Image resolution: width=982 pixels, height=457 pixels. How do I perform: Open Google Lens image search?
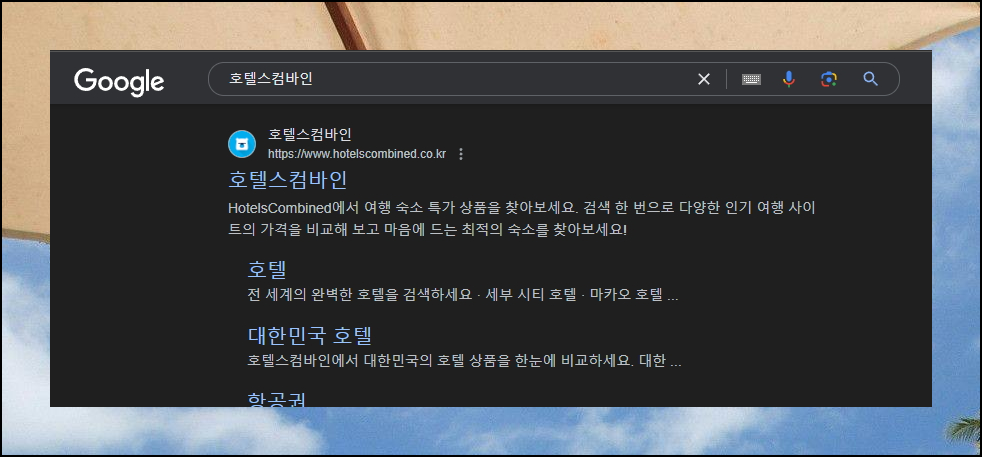coord(829,79)
